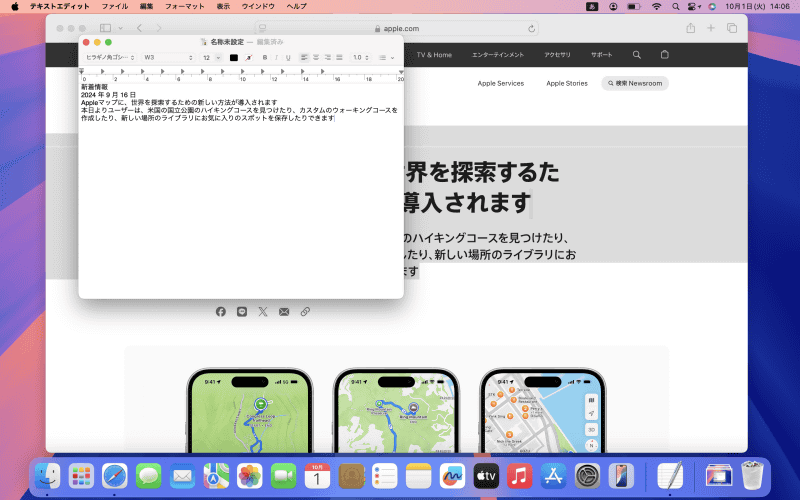Open App Store from the Dock
800x500 pixels.
coord(553,476)
